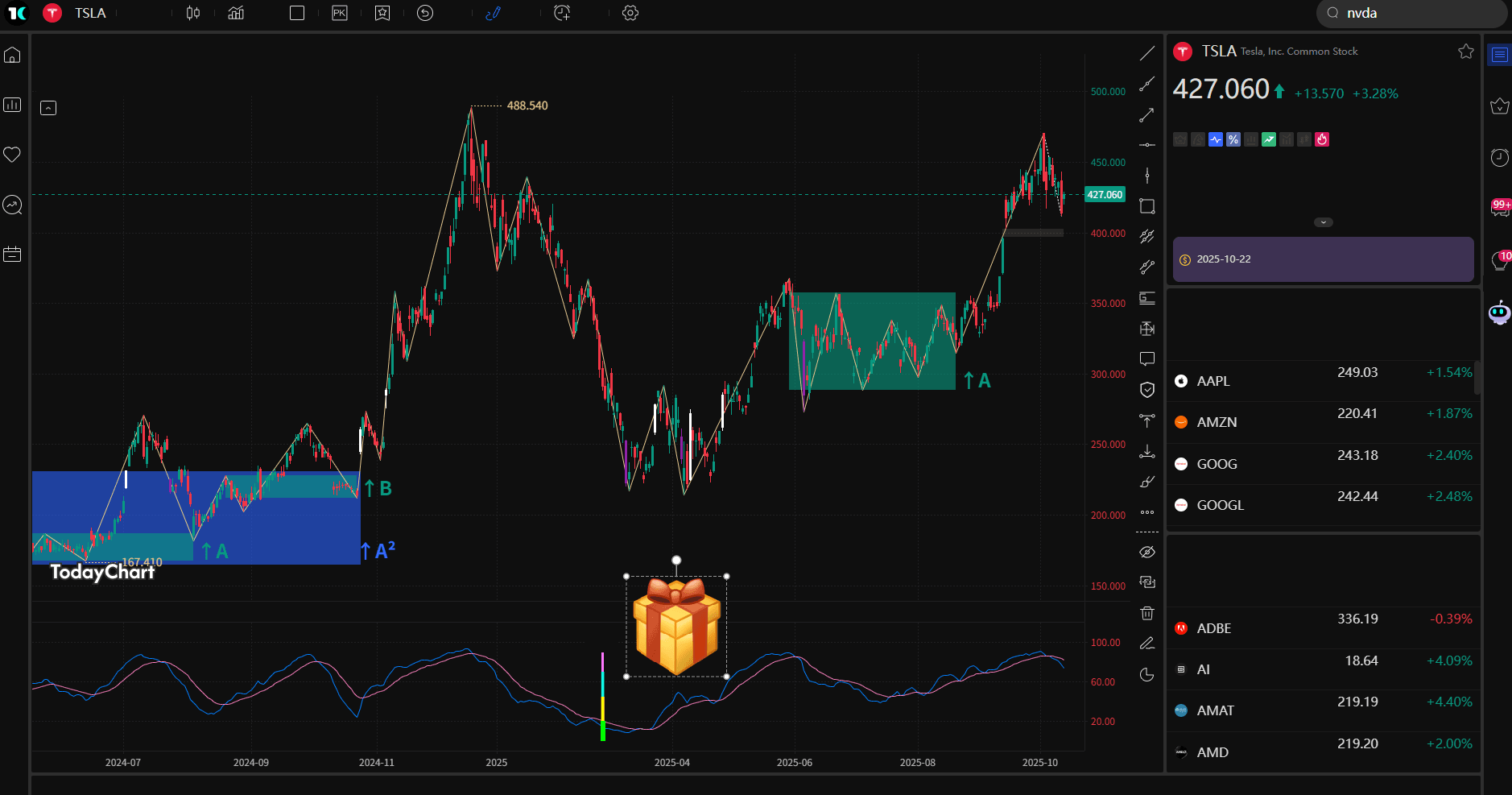The height and width of the screenshot is (795, 1512).
Task: Open the 2025-10-22 date selector
Action: (x=1321, y=259)
